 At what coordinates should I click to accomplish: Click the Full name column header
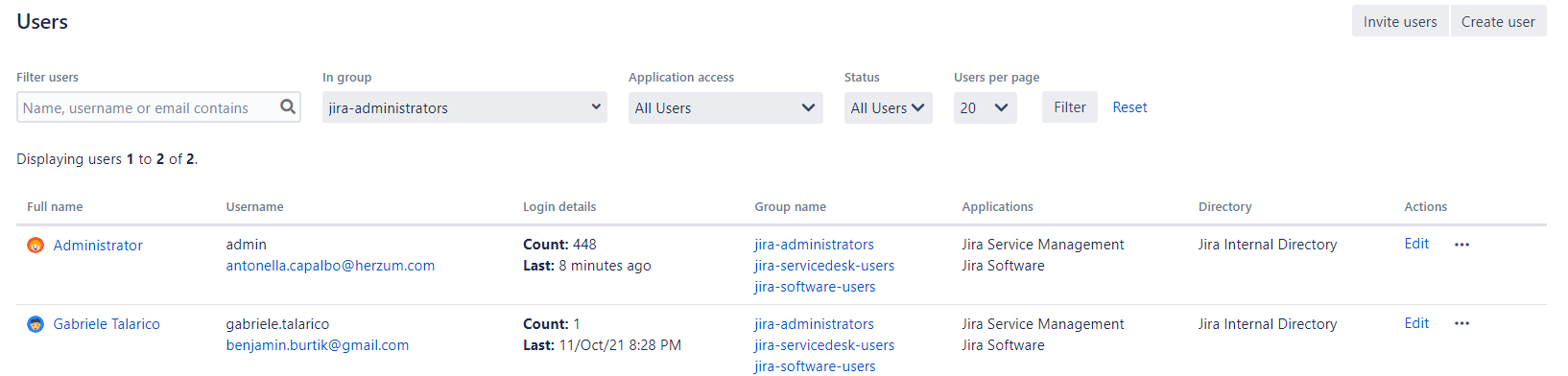[x=55, y=206]
